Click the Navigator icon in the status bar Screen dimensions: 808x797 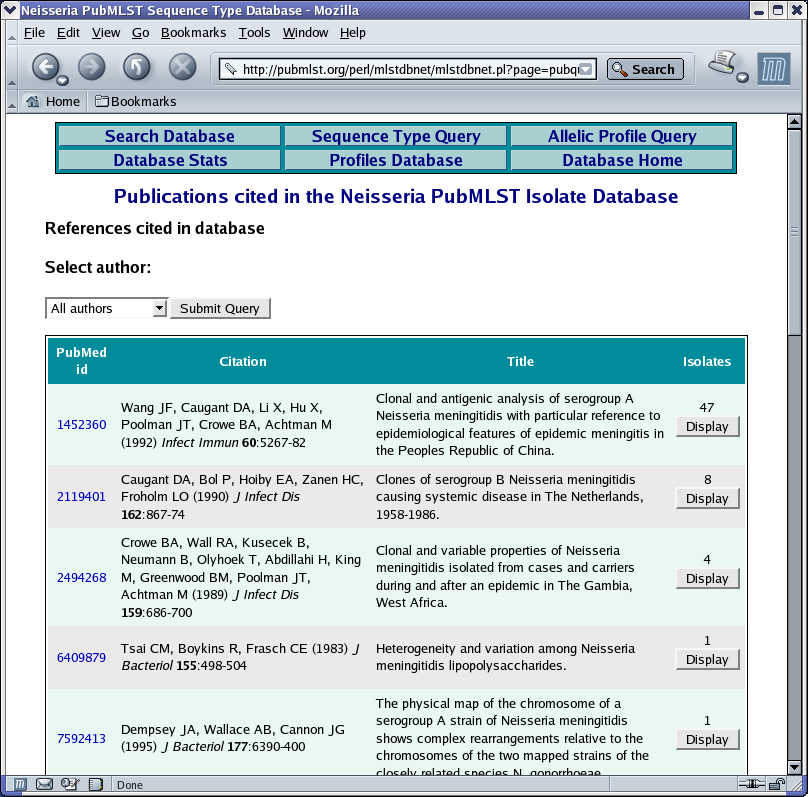(20, 785)
